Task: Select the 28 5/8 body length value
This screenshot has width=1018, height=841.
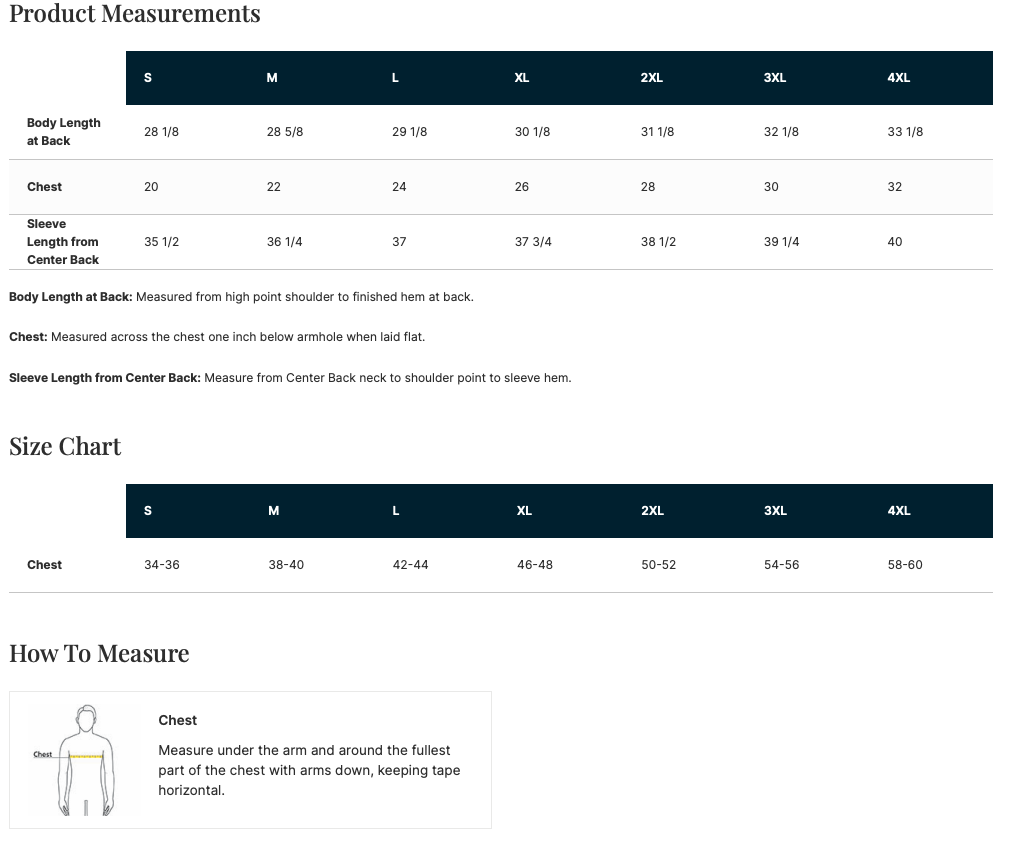Action: 285,132
